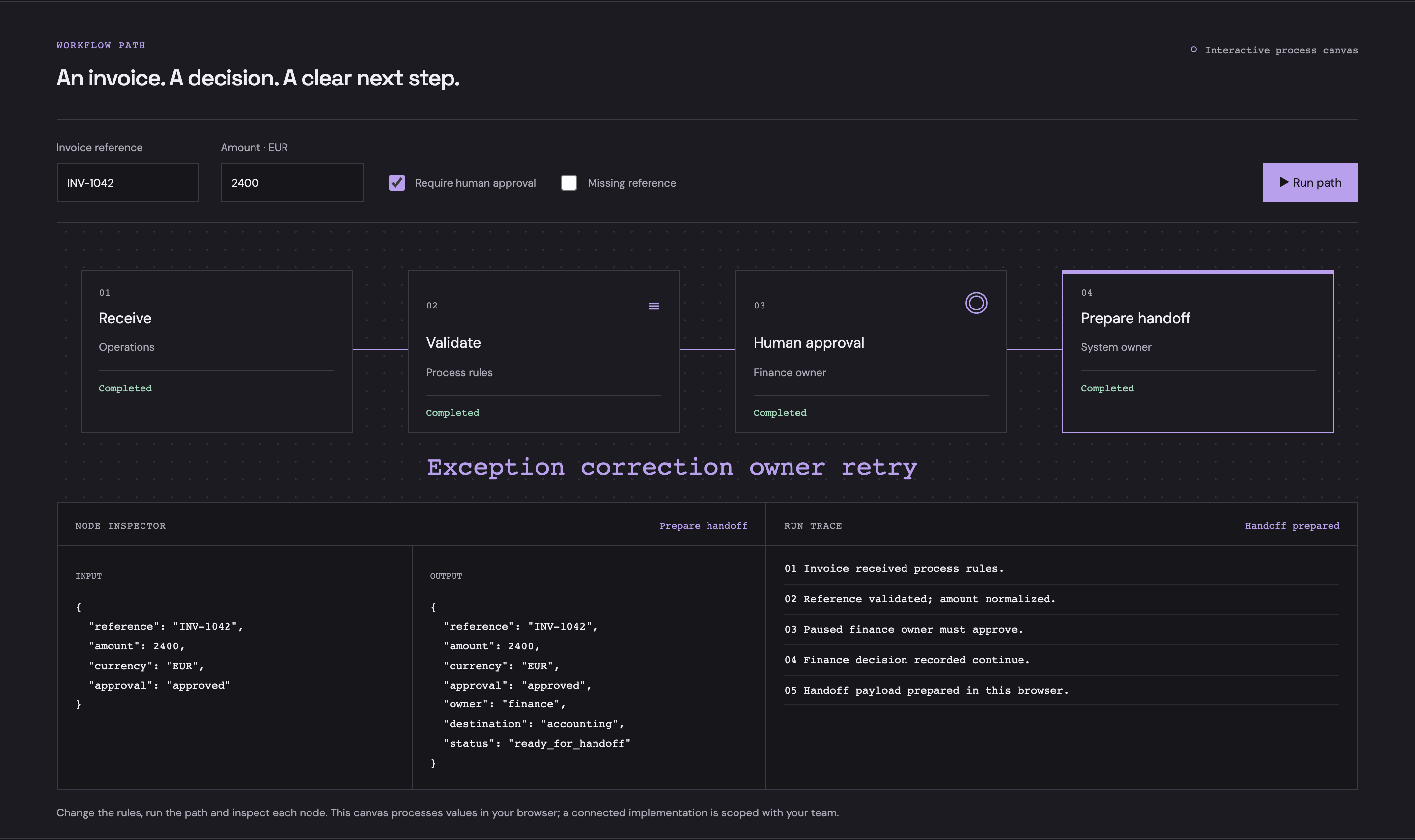1415x840 pixels.
Task: Click trace row '01 Invoice received process rules.'
Action: click(1061, 568)
